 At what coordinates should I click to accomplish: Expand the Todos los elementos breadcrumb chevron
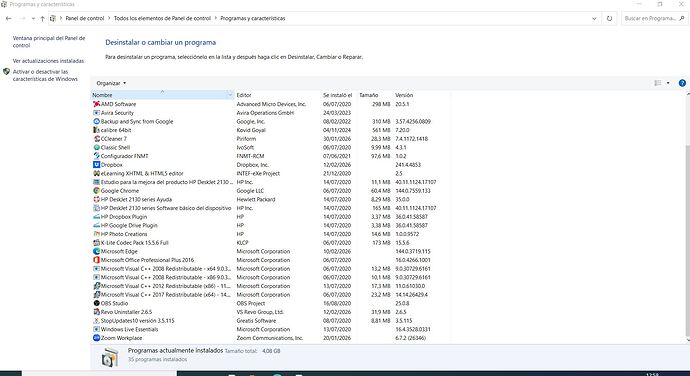[x=216, y=18]
